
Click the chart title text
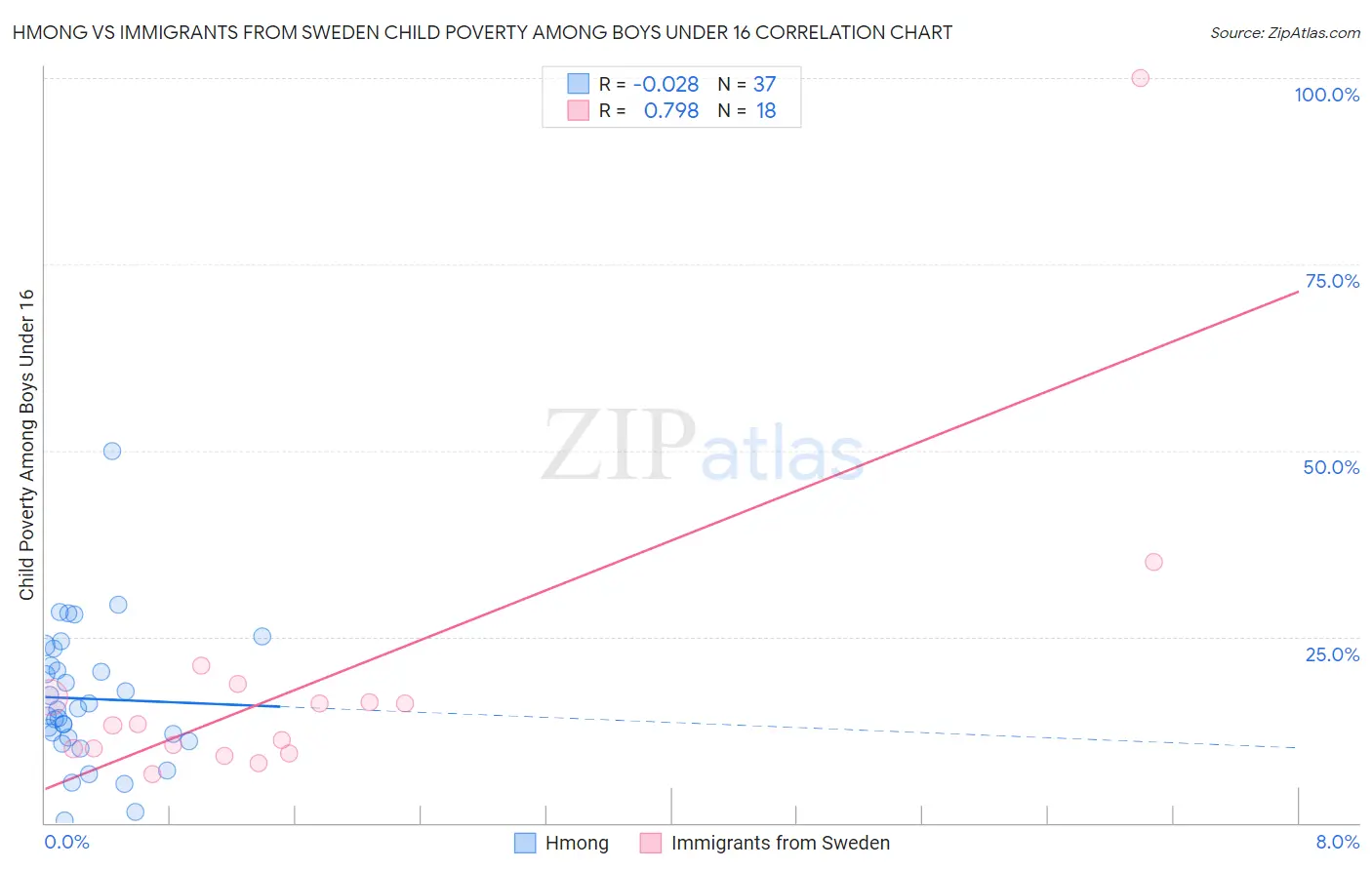pyautogui.click(x=482, y=32)
